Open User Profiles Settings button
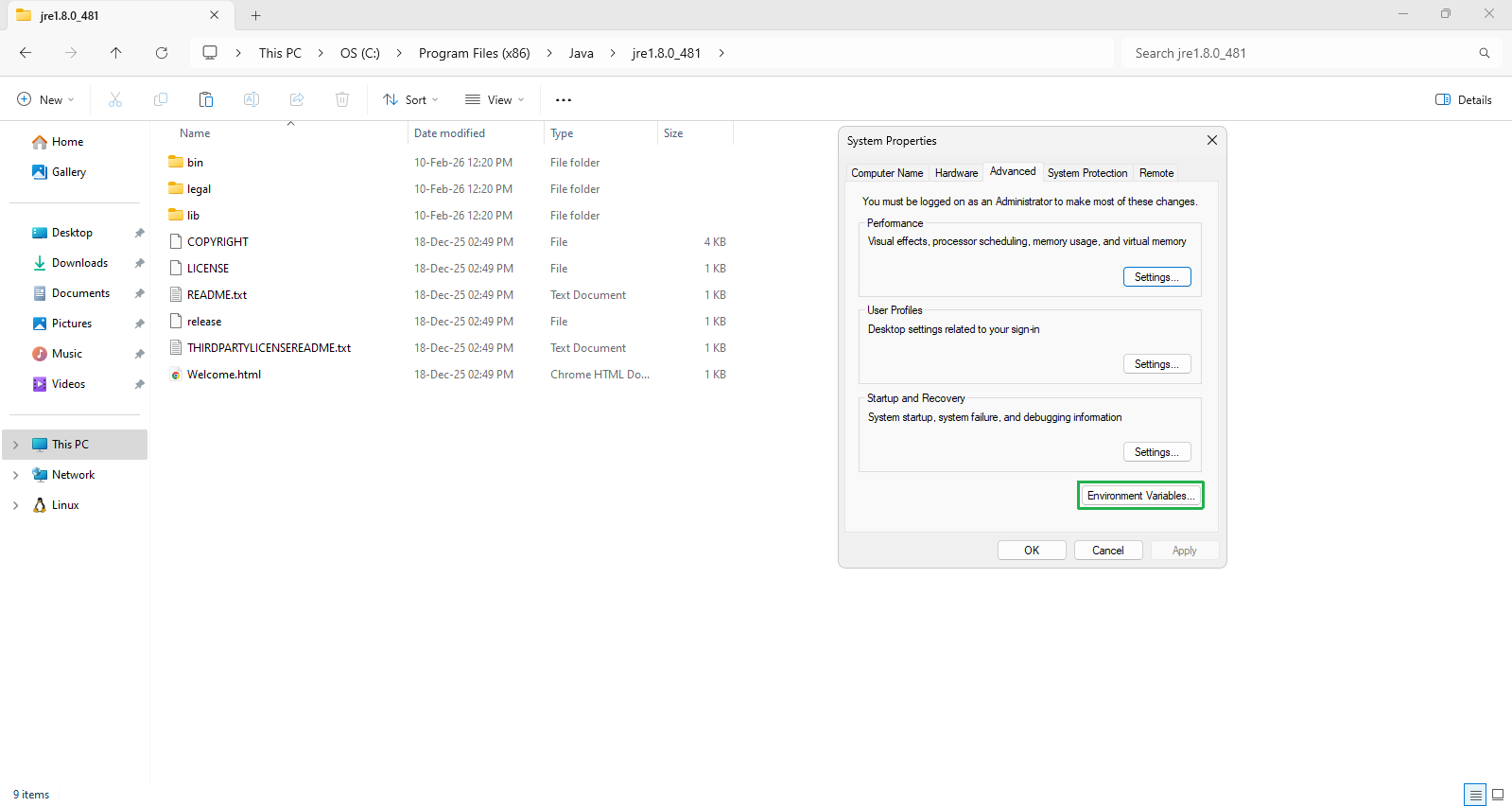The height and width of the screenshot is (806, 1512). pyautogui.click(x=1156, y=364)
